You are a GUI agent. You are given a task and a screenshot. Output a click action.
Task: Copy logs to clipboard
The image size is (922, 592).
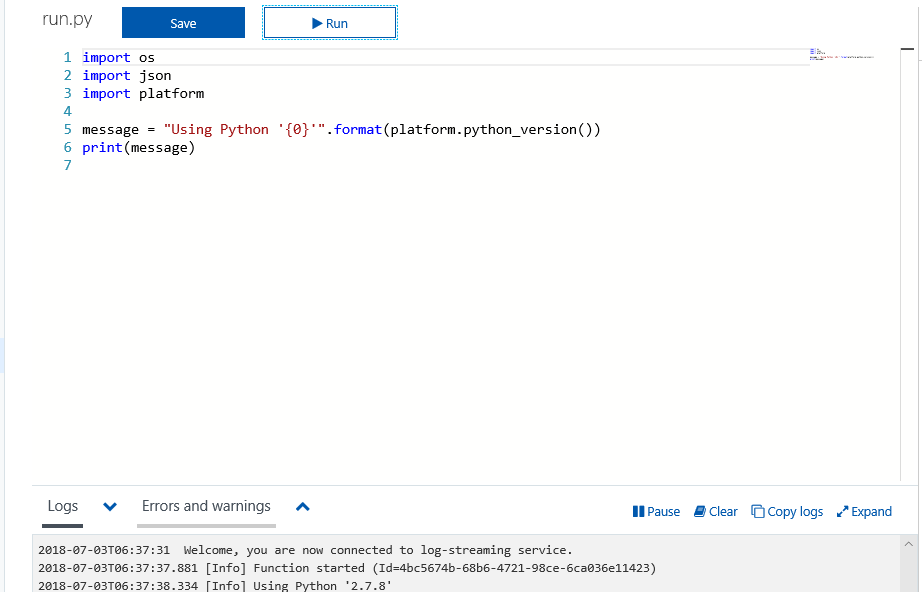(x=787, y=511)
